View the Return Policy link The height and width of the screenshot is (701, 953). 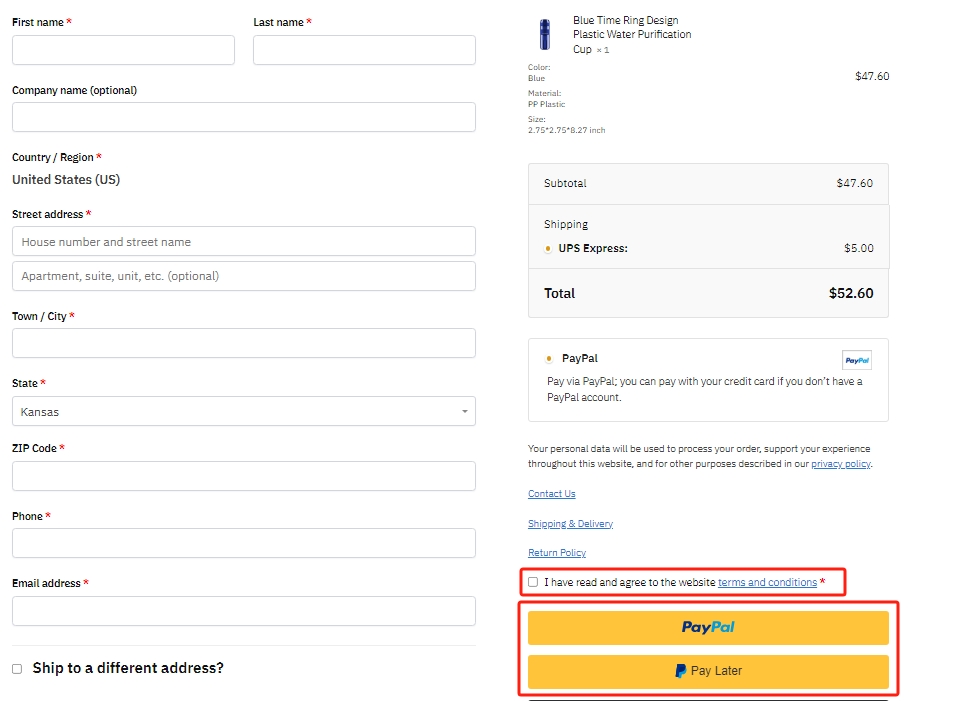557,553
